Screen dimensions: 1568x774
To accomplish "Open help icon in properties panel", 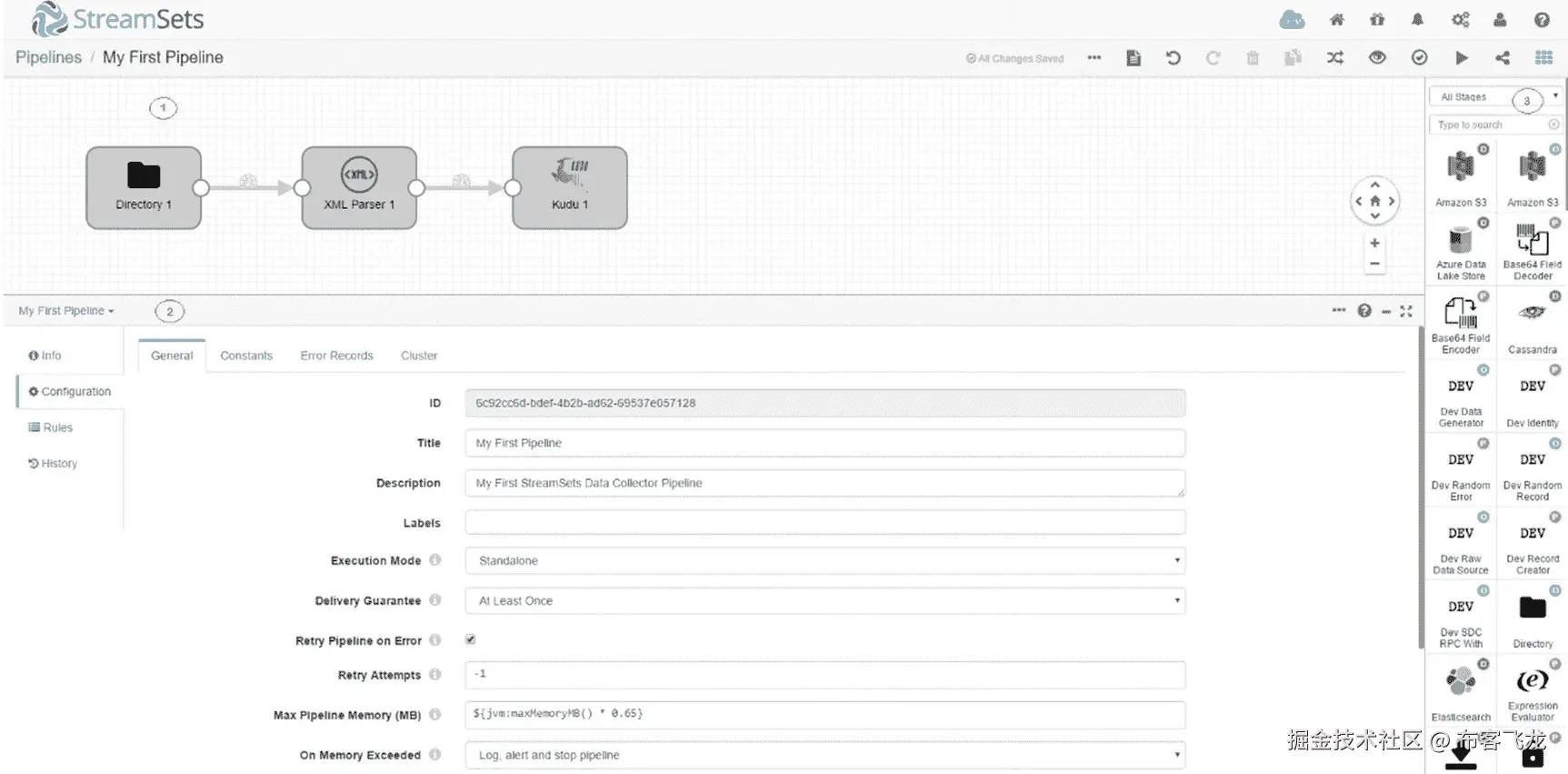I will click(x=1364, y=311).
